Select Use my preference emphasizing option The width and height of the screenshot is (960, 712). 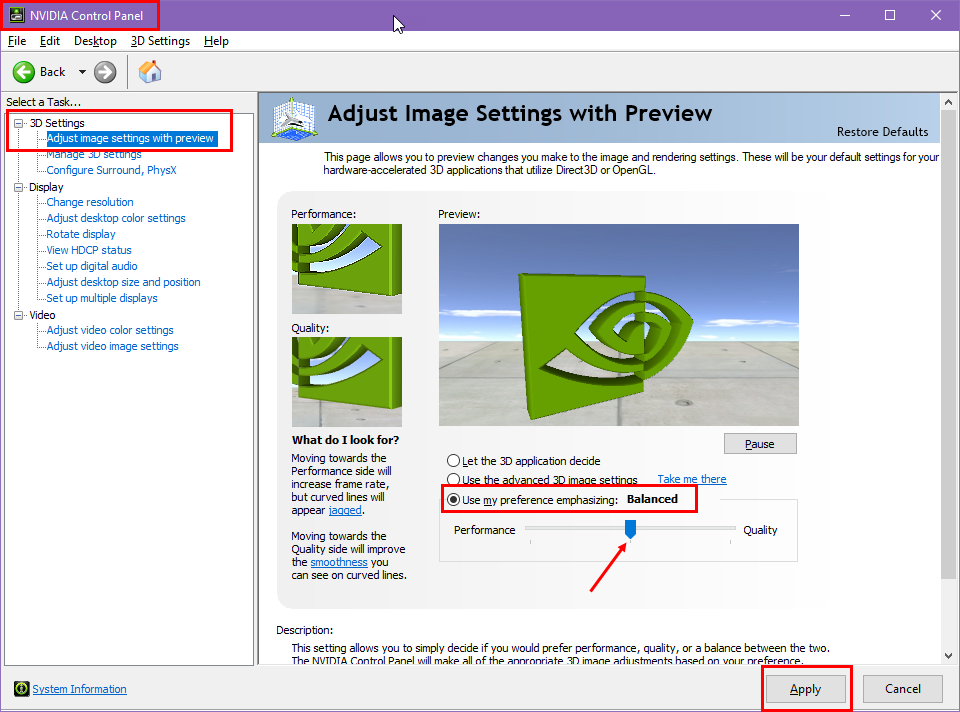454,500
